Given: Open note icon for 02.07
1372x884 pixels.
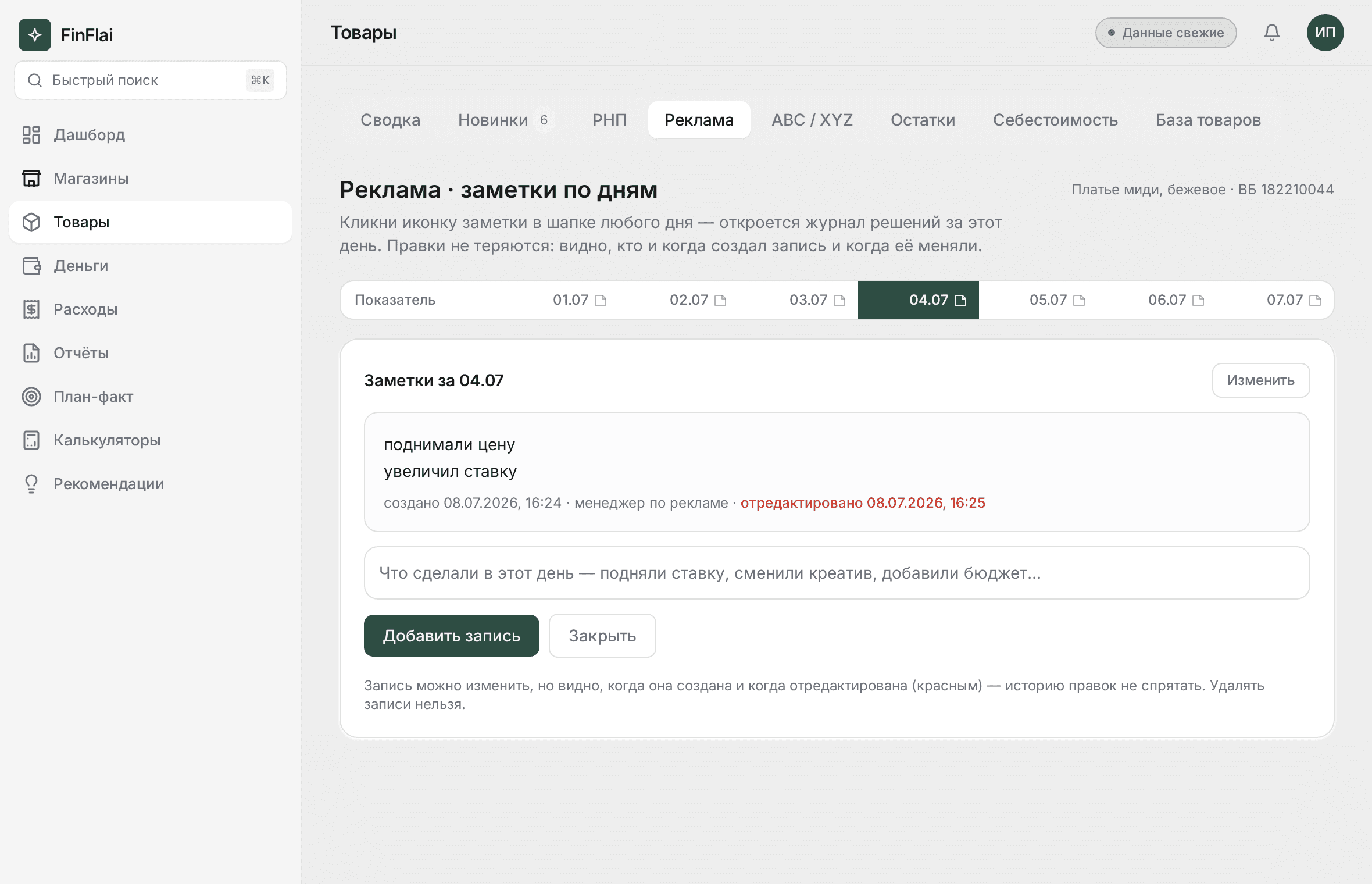Looking at the screenshot, I should point(720,301).
